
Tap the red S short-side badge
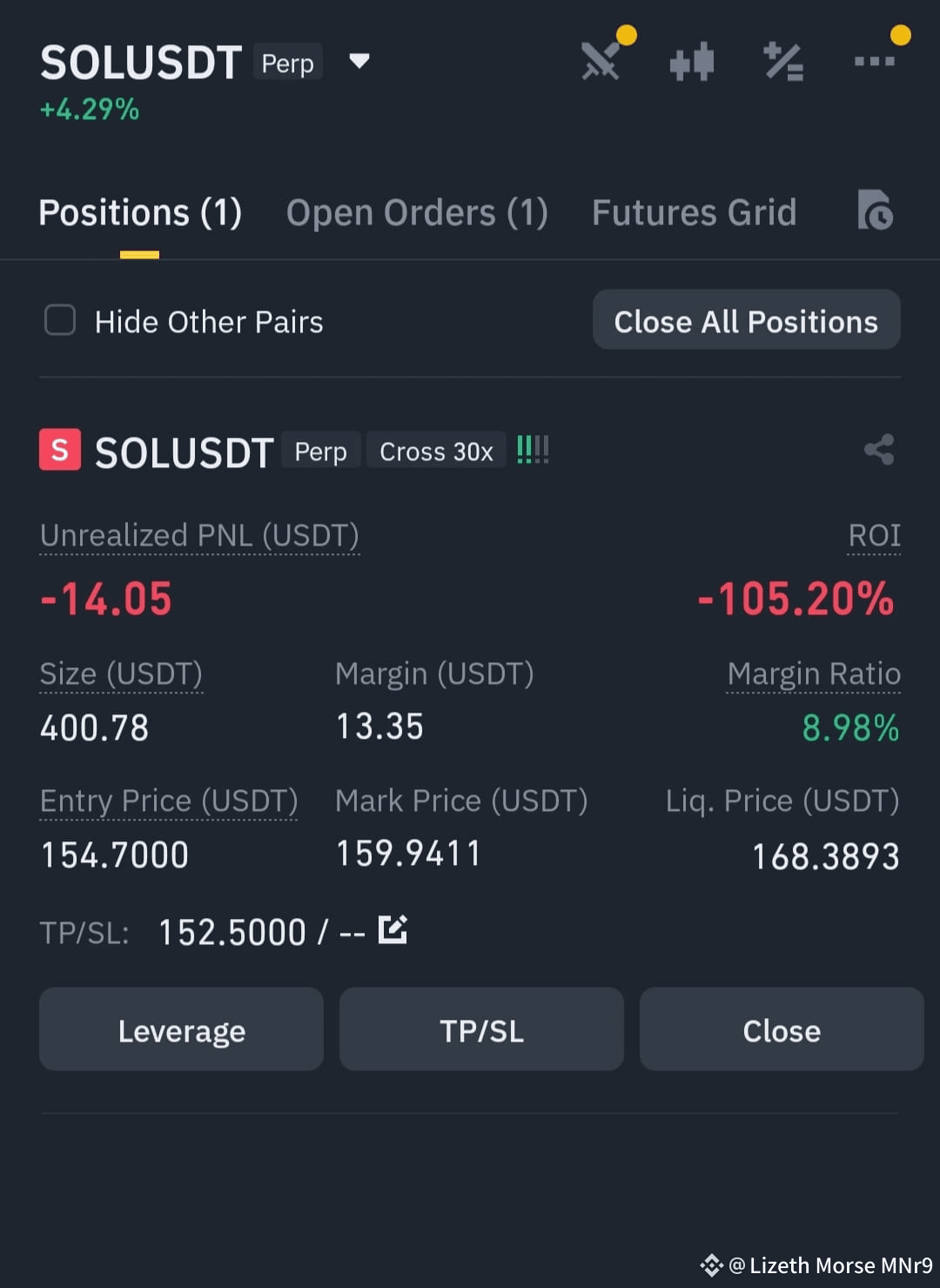pyautogui.click(x=60, y=450)
